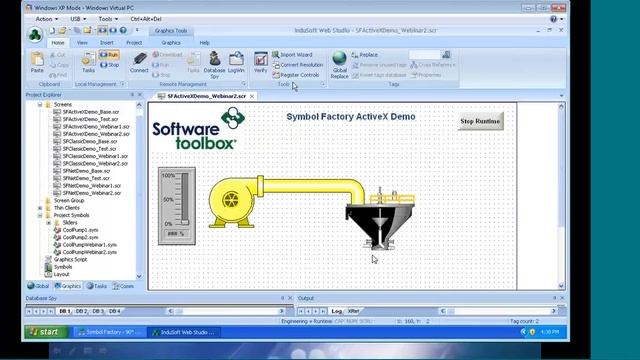Click Replace in Tags group

click(x=364, y=55)
